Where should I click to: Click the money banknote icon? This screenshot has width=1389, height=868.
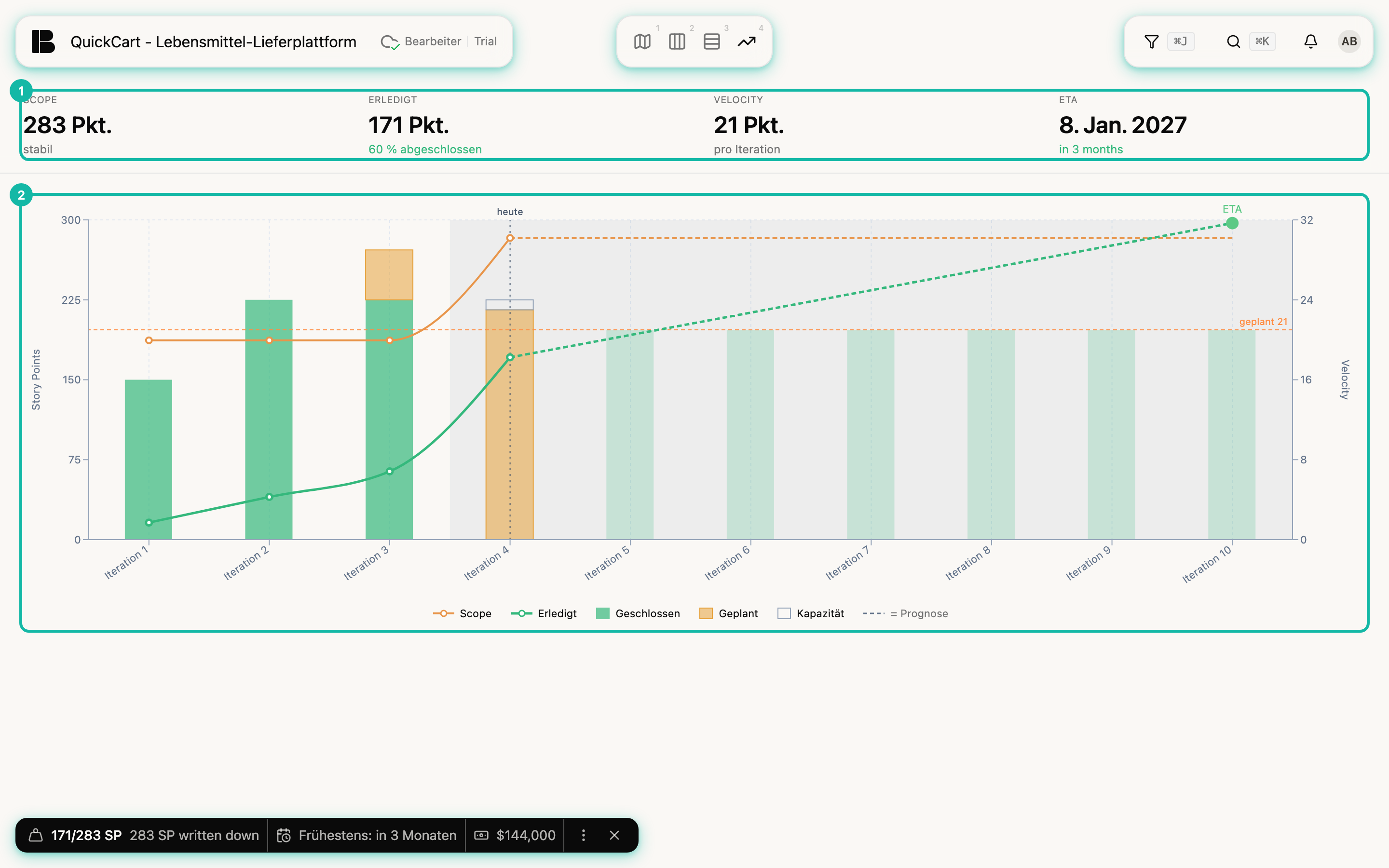pyautogui.click(x=481, y=835)
